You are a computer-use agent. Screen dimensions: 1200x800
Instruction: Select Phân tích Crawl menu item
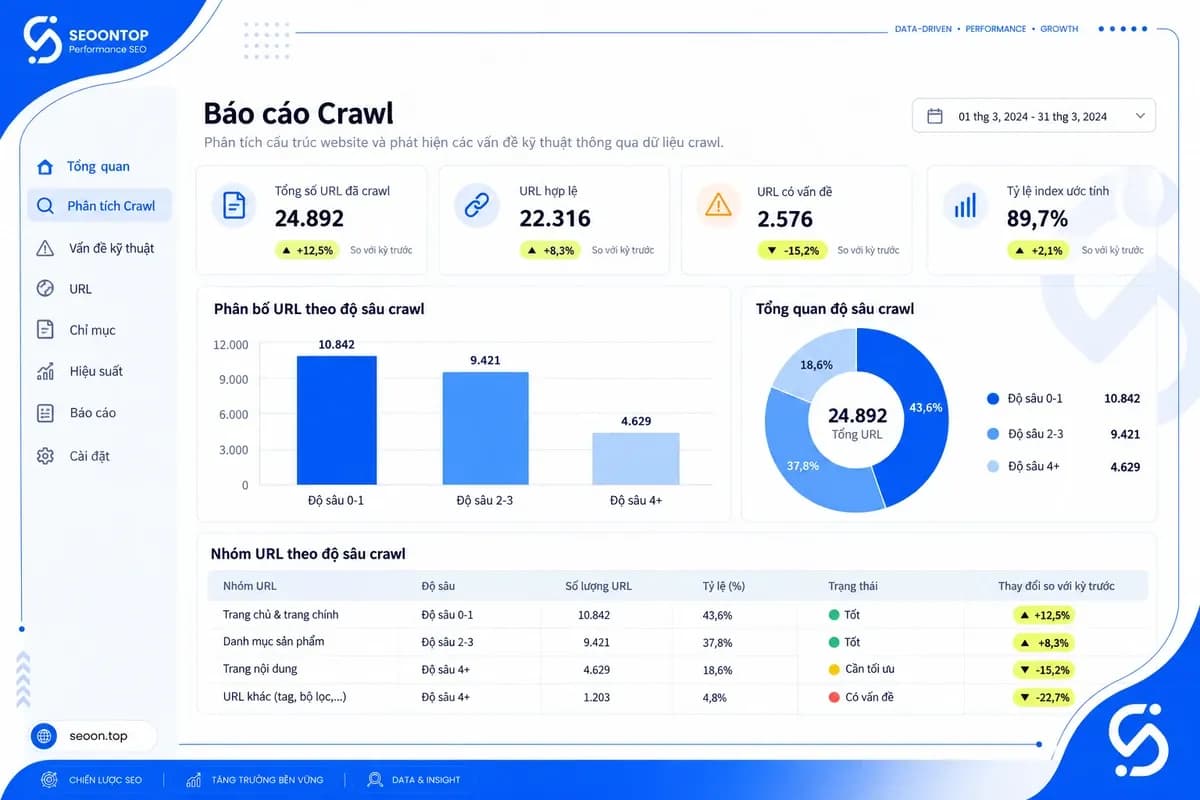(x=98, y=206)
